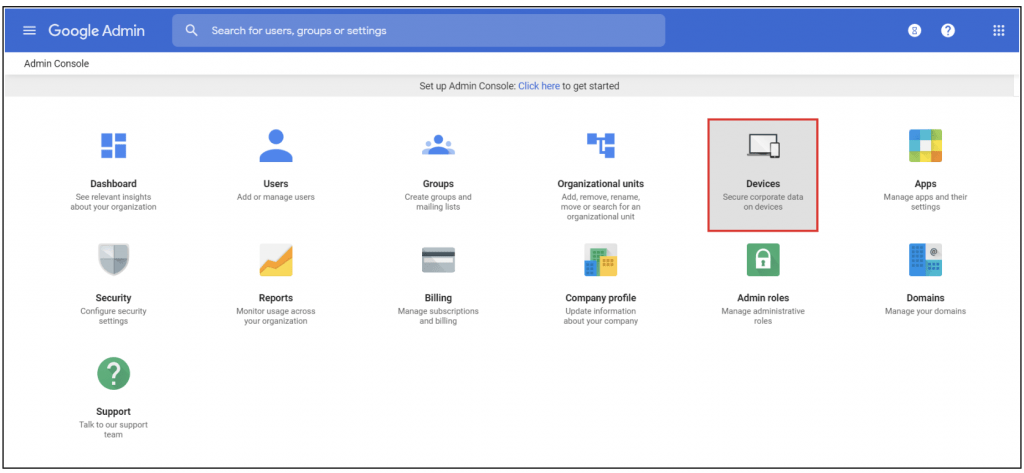Viewport: 1024px width, 473px height.
Task: Open the Company profile label
Action: point(601,298)
